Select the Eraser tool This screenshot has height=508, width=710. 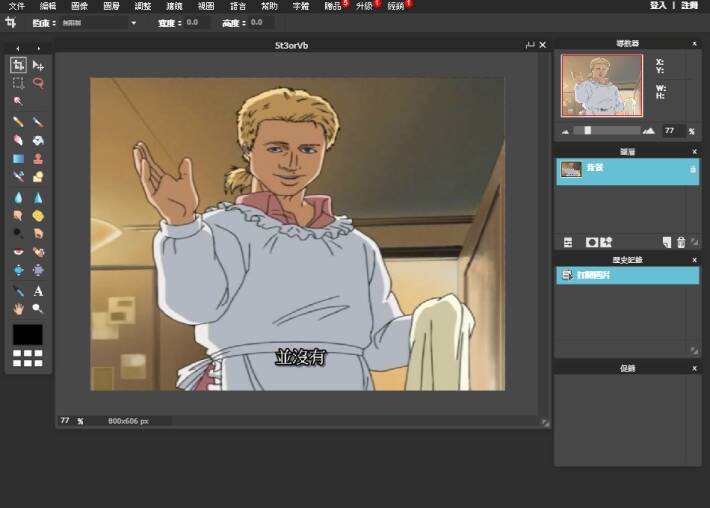(x=18, y=140)
